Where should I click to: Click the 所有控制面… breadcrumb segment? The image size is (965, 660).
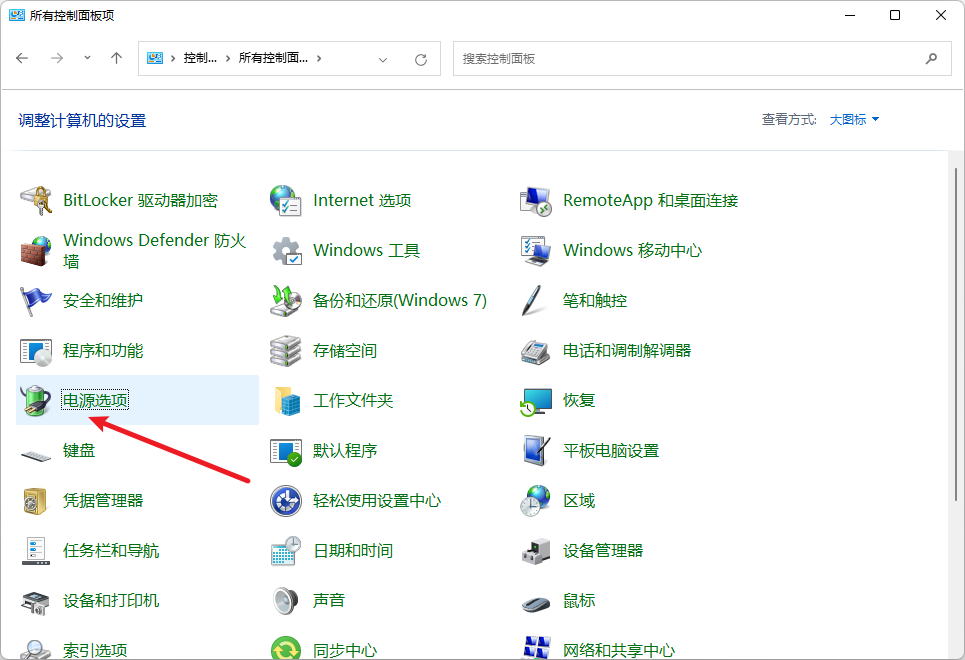coord(273,58)
